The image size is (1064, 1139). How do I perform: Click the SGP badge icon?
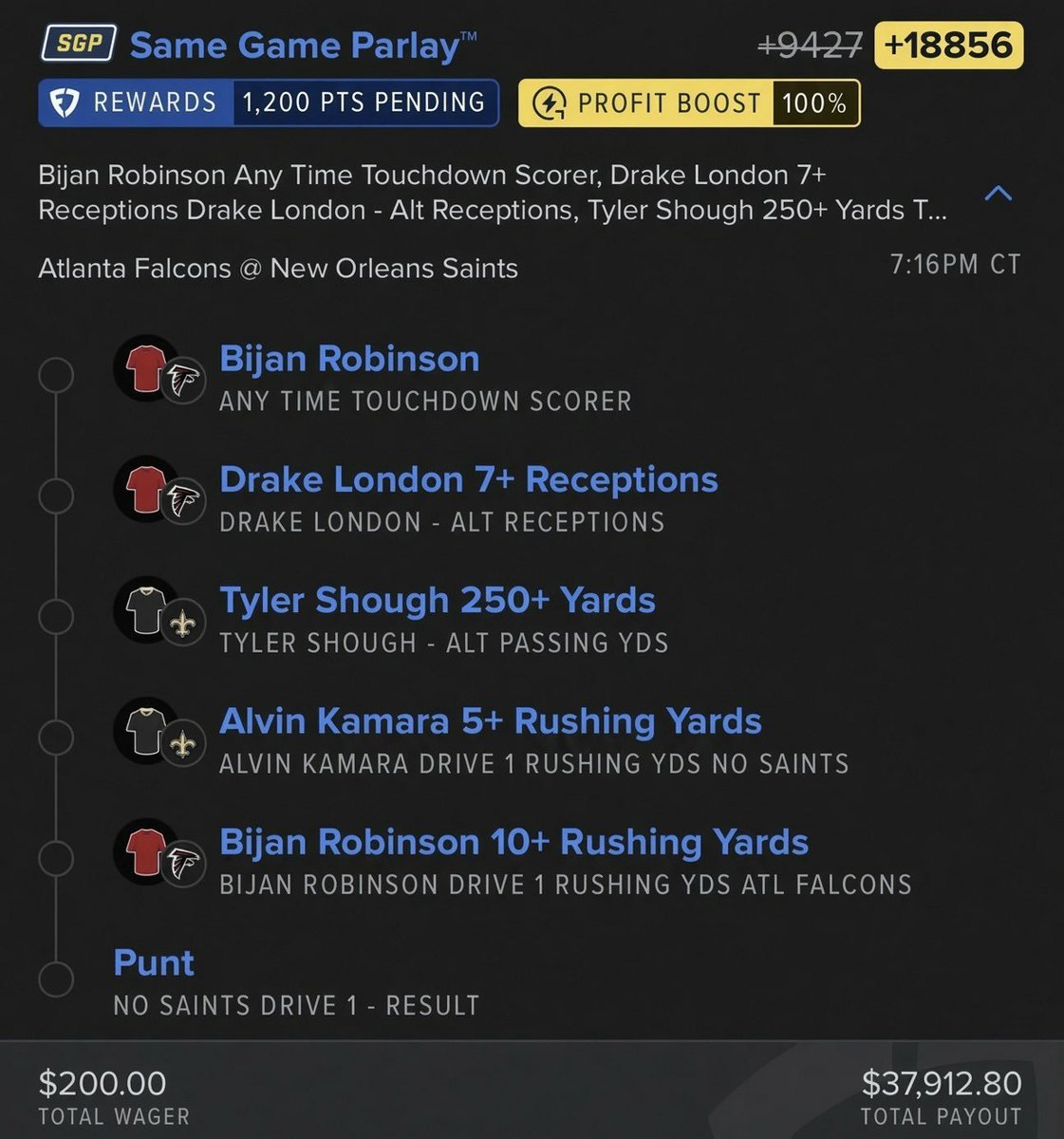80,45
